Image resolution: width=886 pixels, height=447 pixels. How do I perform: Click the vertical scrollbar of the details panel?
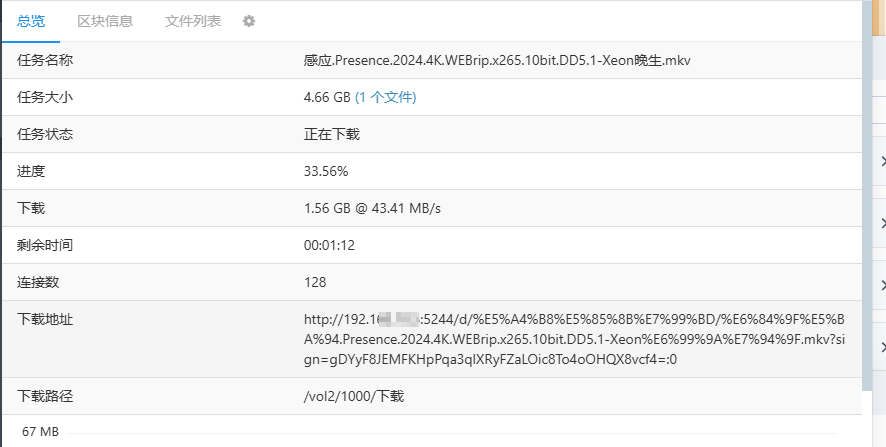point(866,200)
